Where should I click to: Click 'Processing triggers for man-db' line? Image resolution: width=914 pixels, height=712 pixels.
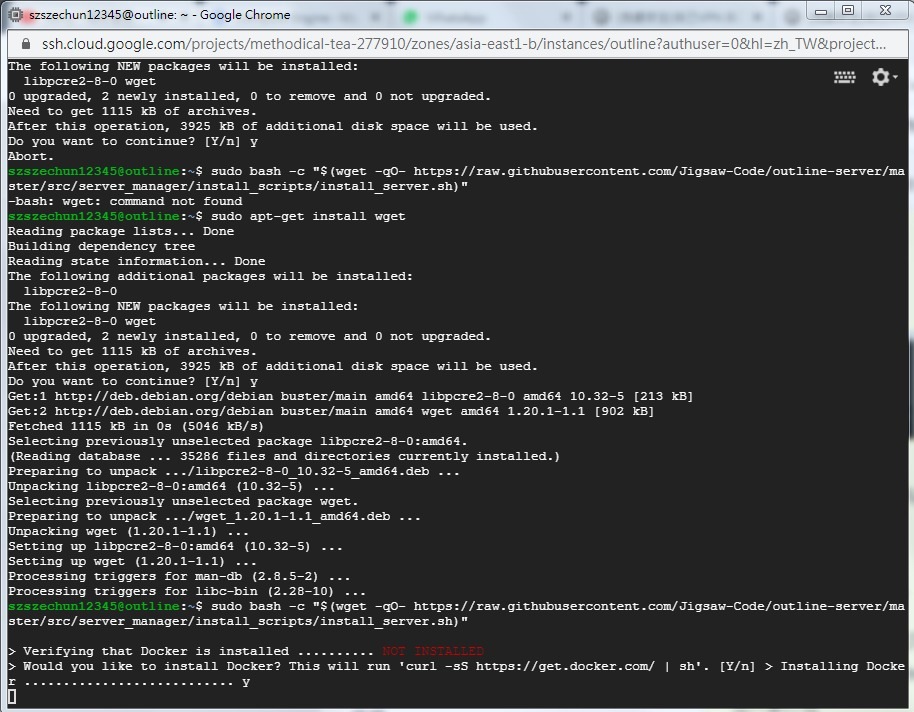point(179,576)
